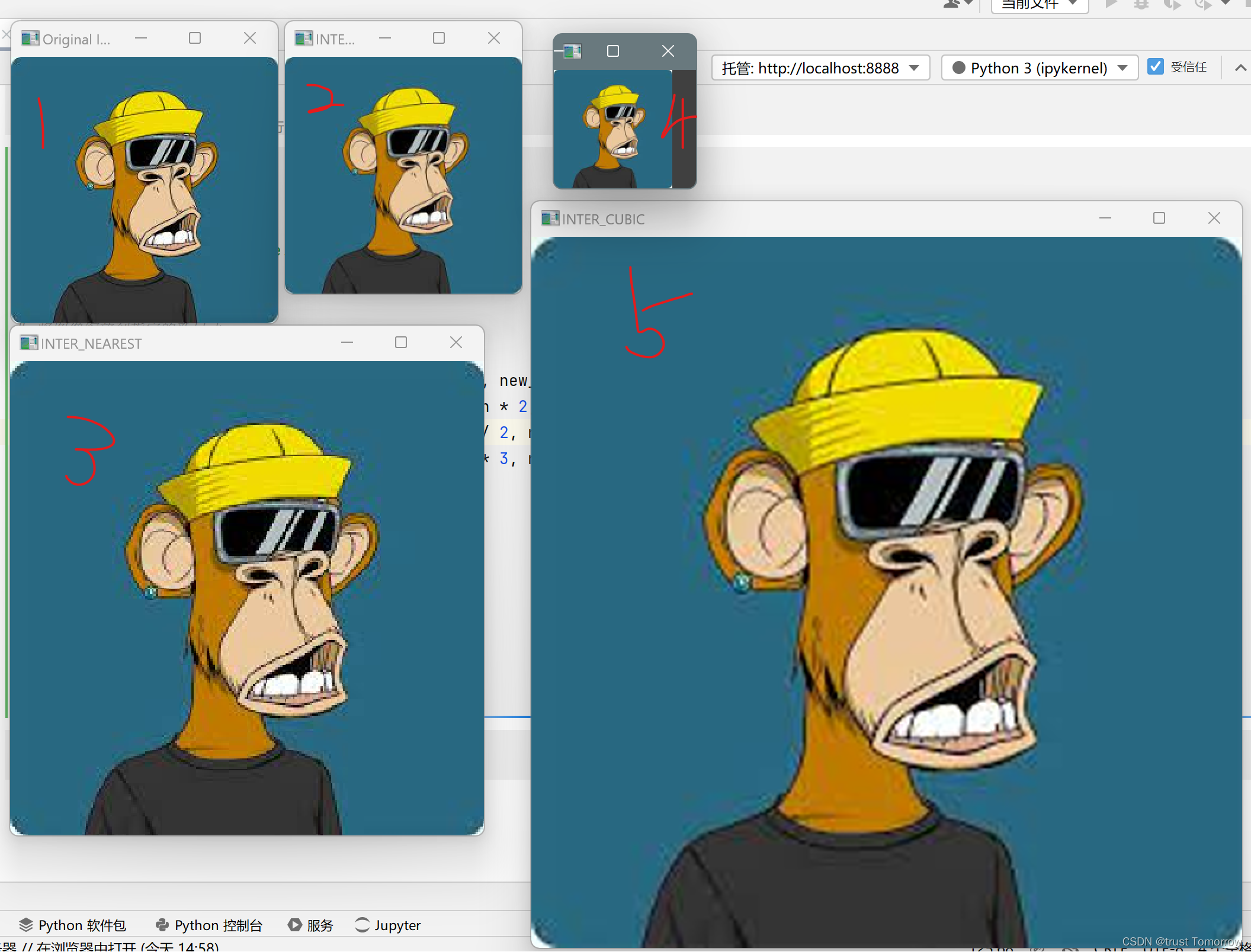Maximize the INTER_CUBIC window
The width and height of the screenshot is (1251, 952).
point(1159,218)
